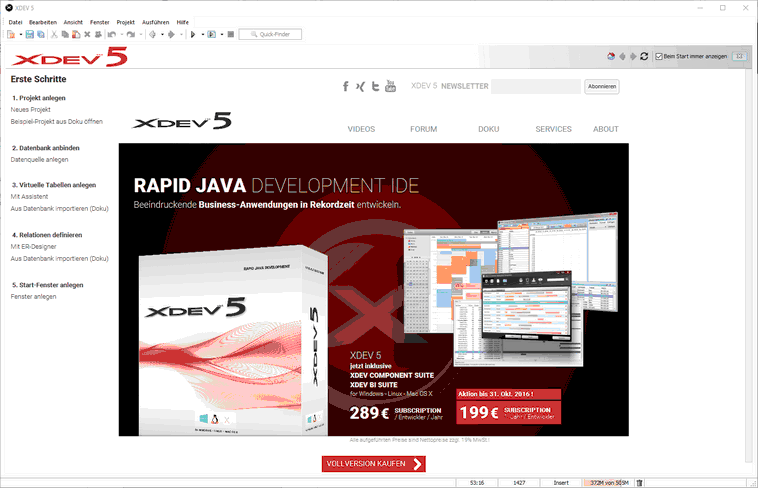Viewport: 758px width, 488px height.
Task: Open the run window dropdown arrow
Action: click(222, 34)
